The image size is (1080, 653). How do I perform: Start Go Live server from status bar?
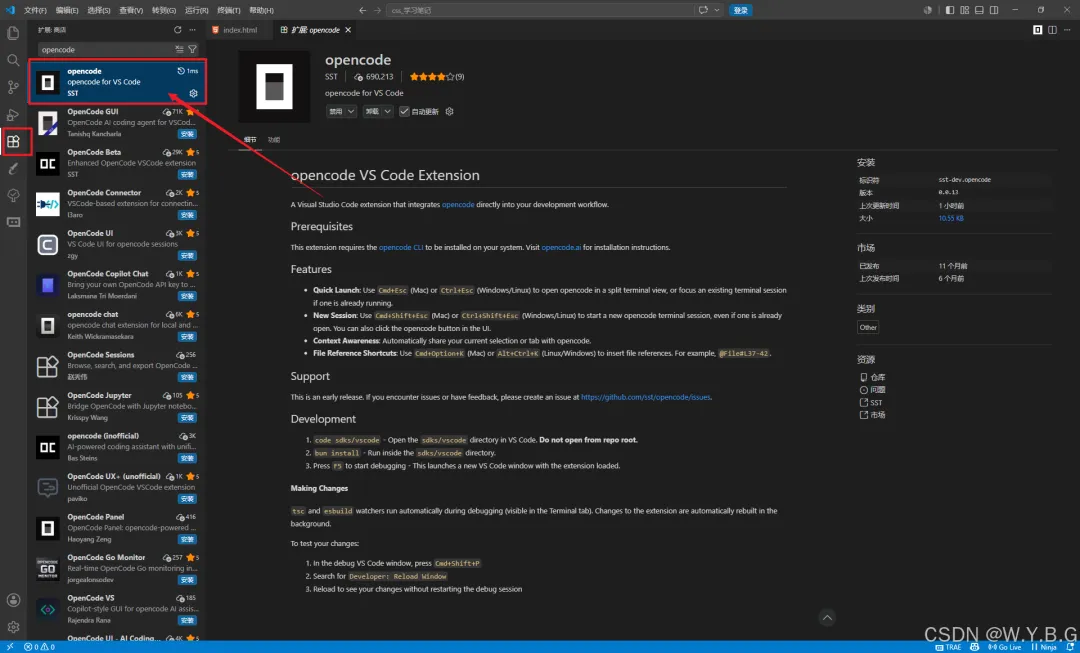pos(1005,647)
